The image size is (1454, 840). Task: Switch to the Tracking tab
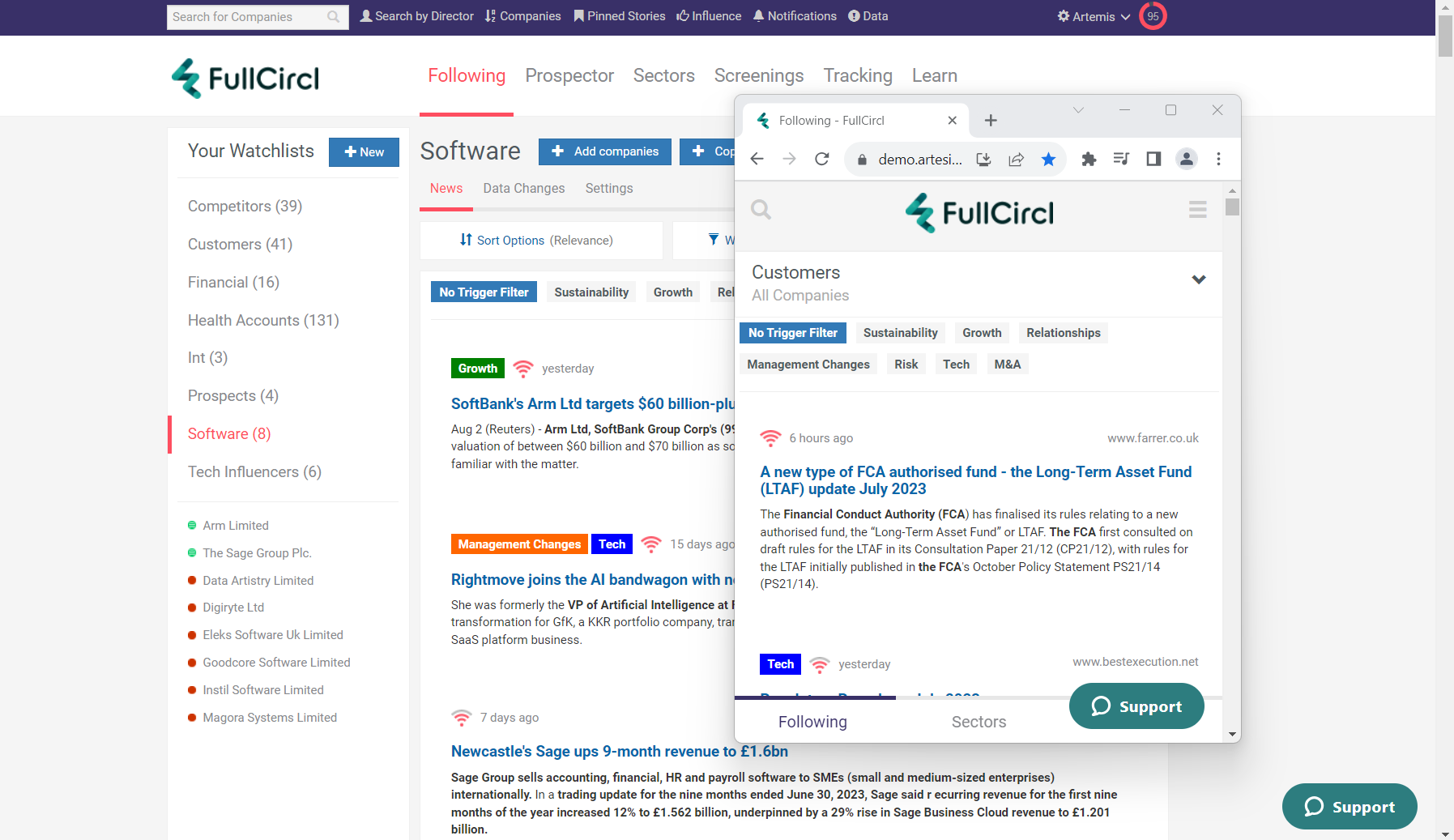tap(858, 75)
